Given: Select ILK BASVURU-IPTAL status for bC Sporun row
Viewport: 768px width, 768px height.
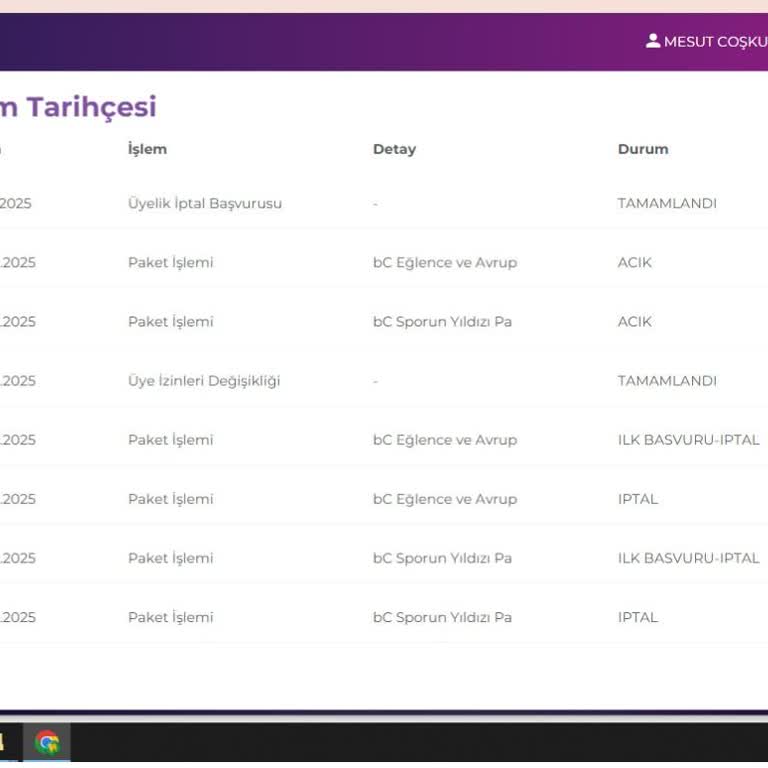Looking at the screenshot, I should [688, 558].
